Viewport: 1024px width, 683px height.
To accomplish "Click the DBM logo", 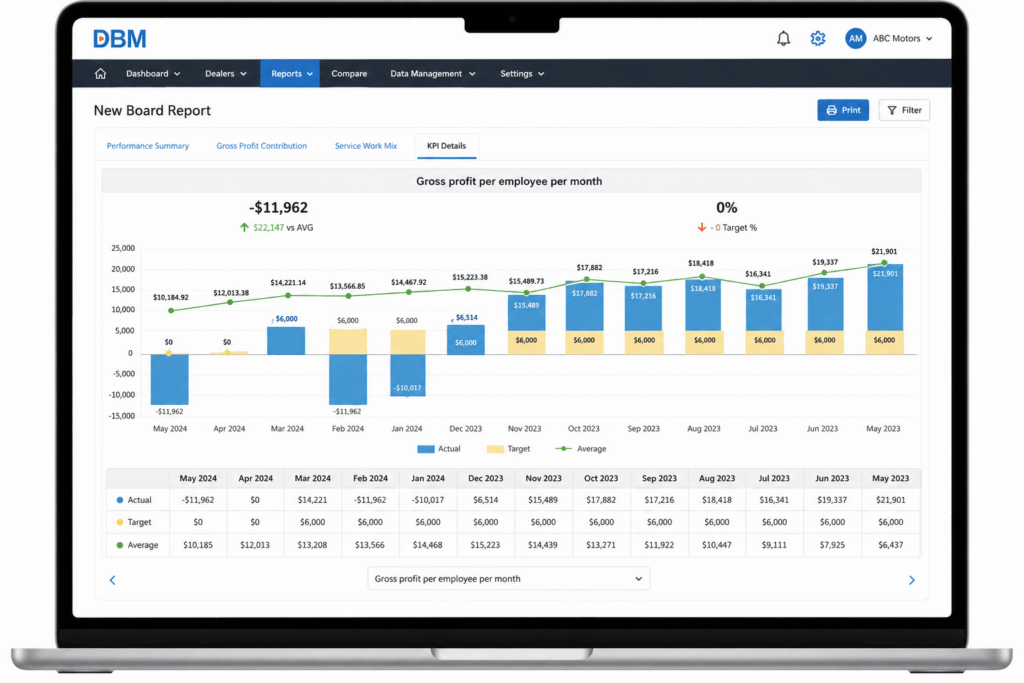I will tap(120, 39).
